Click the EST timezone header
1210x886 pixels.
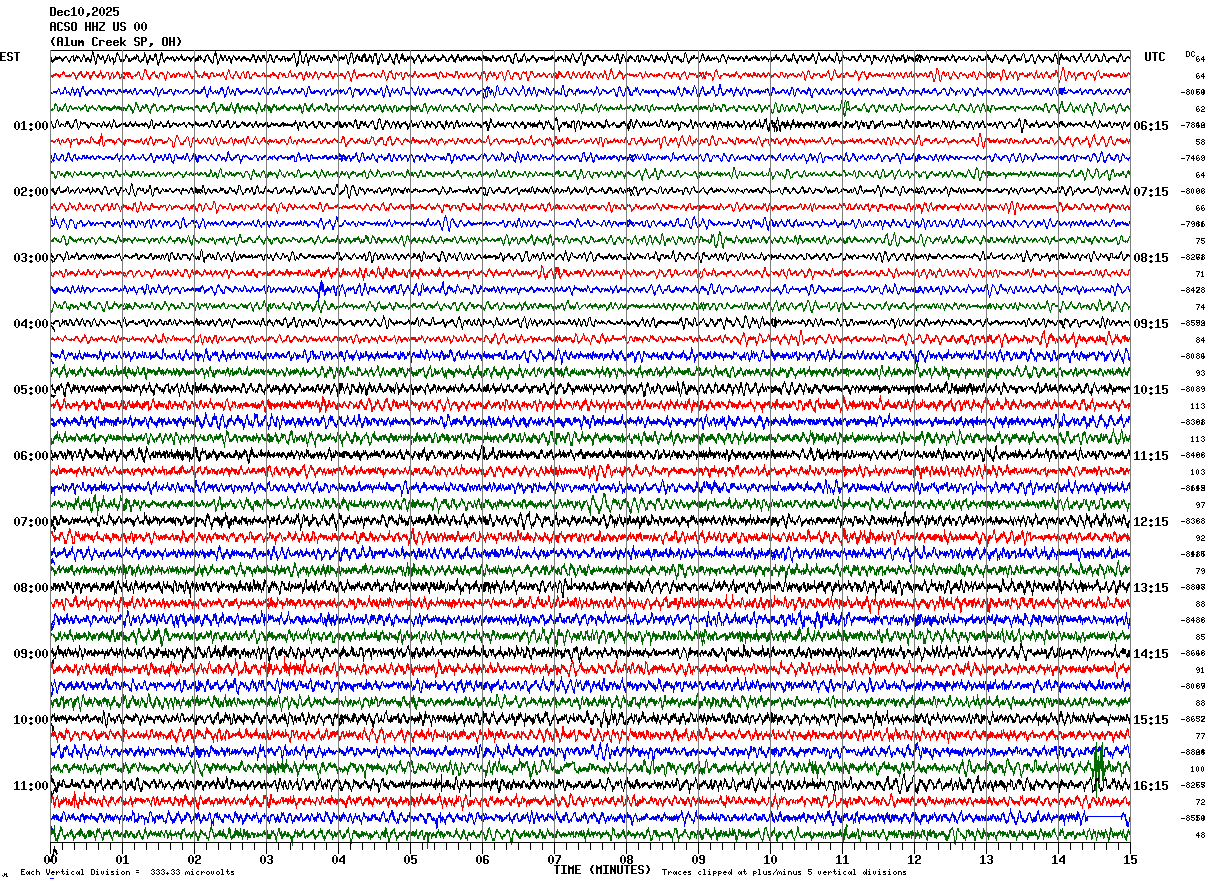pyautogui.click(x=10, y=57)
